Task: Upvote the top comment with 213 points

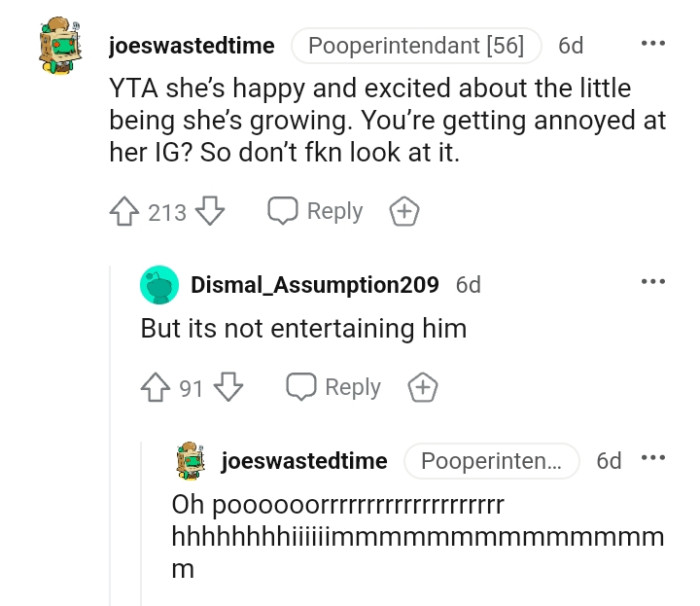Action: [x=126, y=212]
